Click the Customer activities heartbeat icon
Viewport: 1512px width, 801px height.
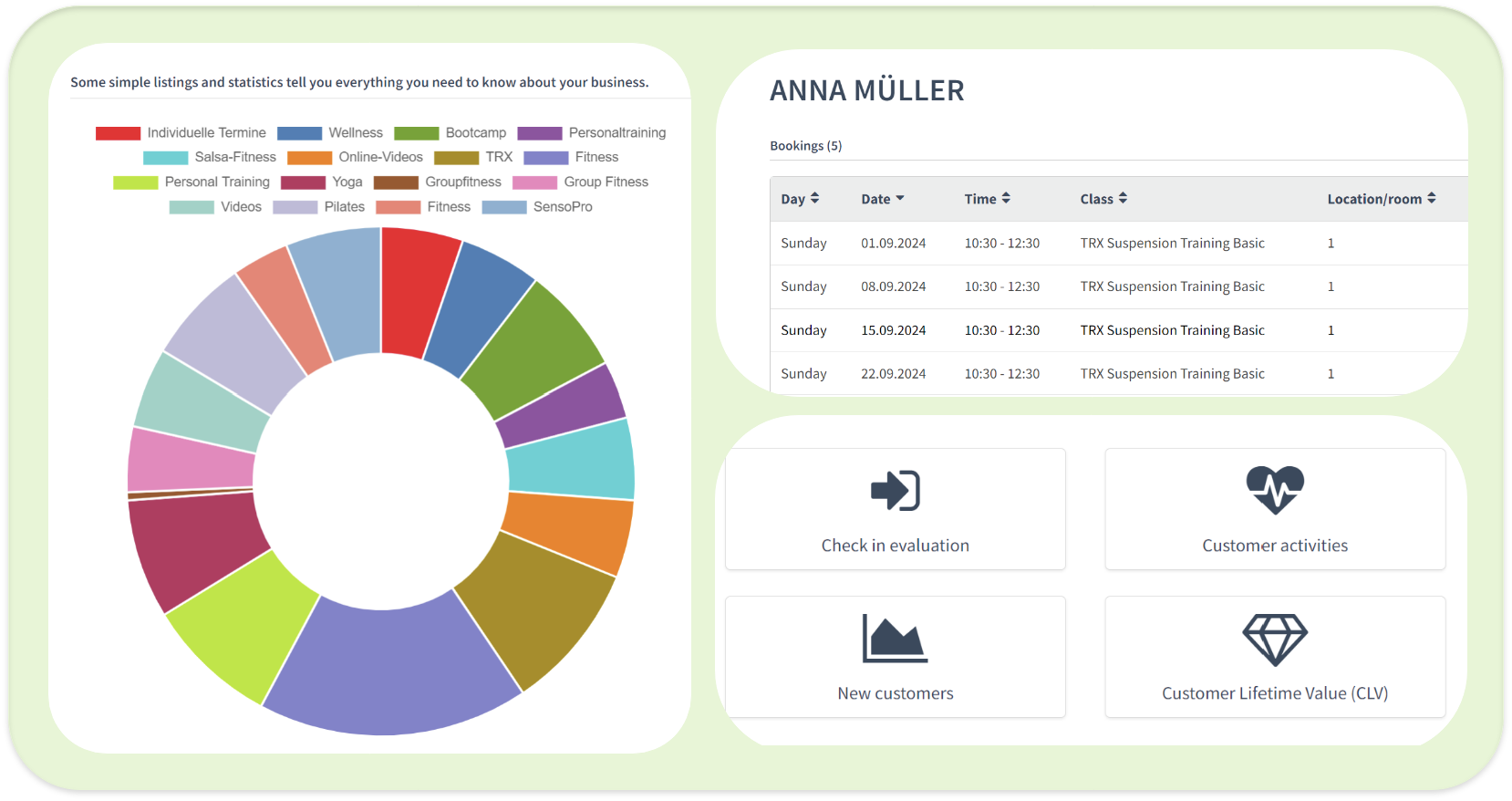pyautogui.click(x=1275, y=490)
